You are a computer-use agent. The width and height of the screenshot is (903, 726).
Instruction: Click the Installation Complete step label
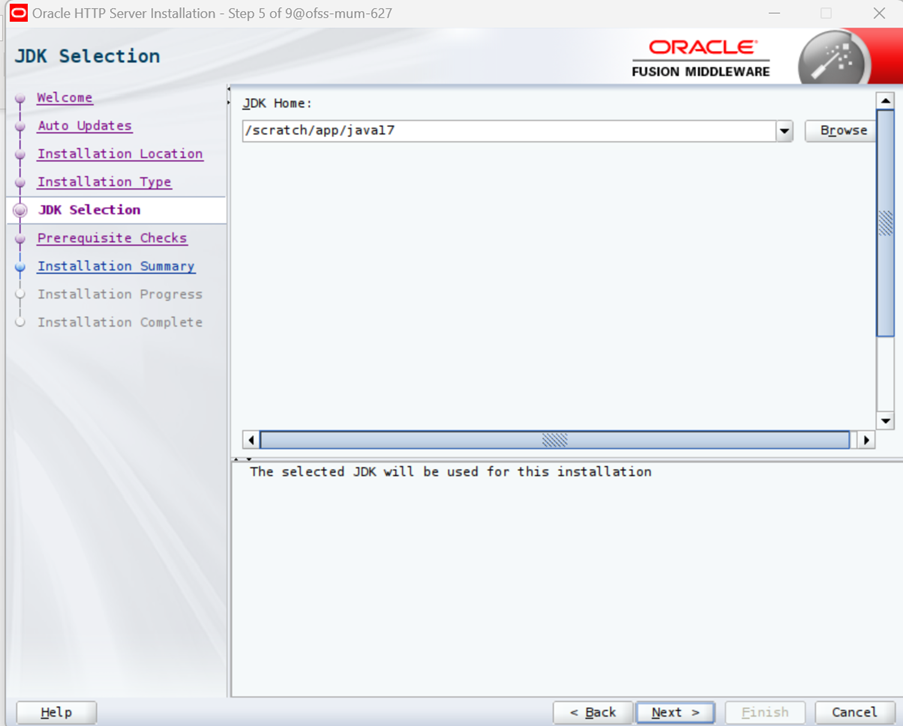pos(120,322)
